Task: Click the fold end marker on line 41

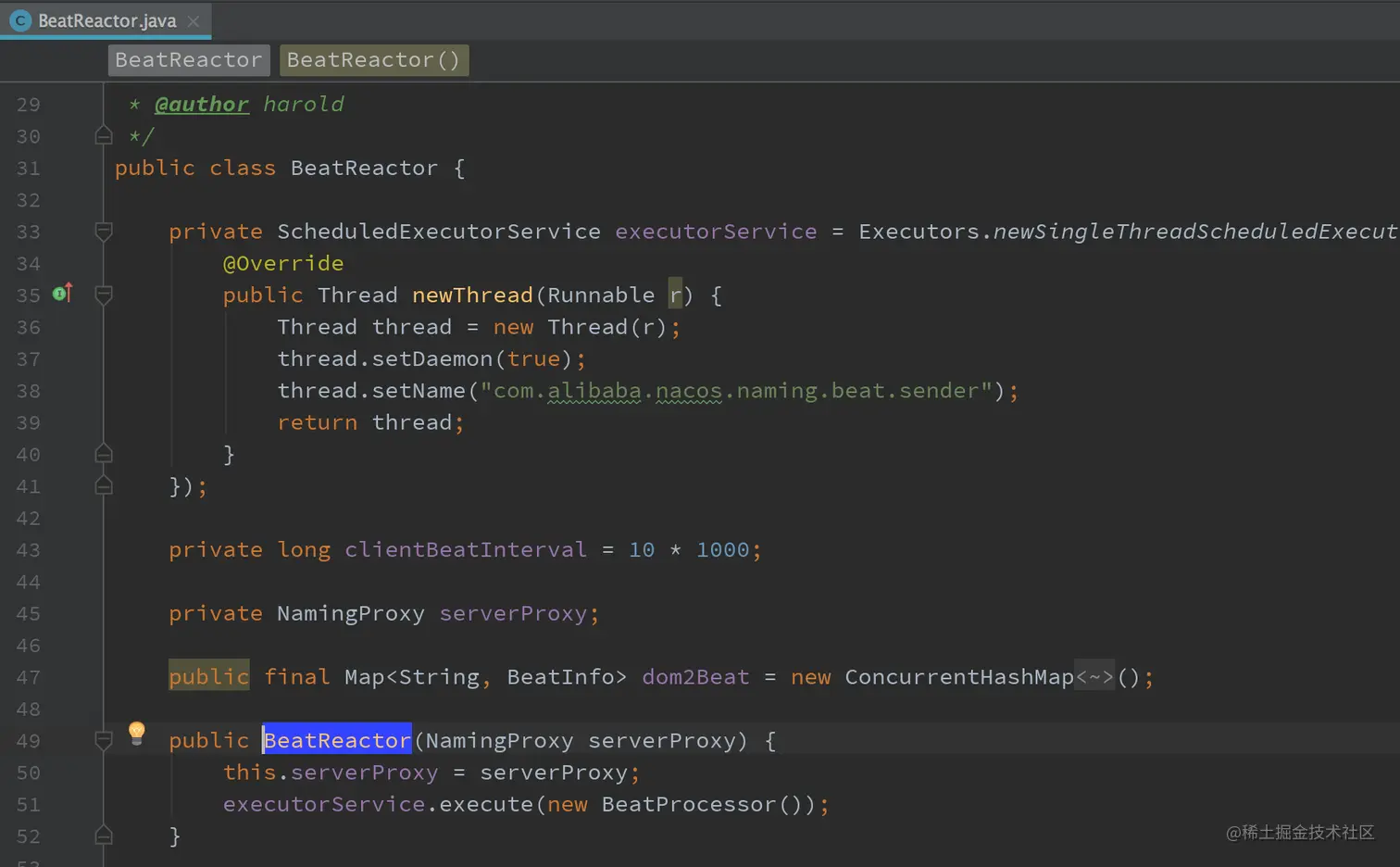Action: tap(104, 486)
